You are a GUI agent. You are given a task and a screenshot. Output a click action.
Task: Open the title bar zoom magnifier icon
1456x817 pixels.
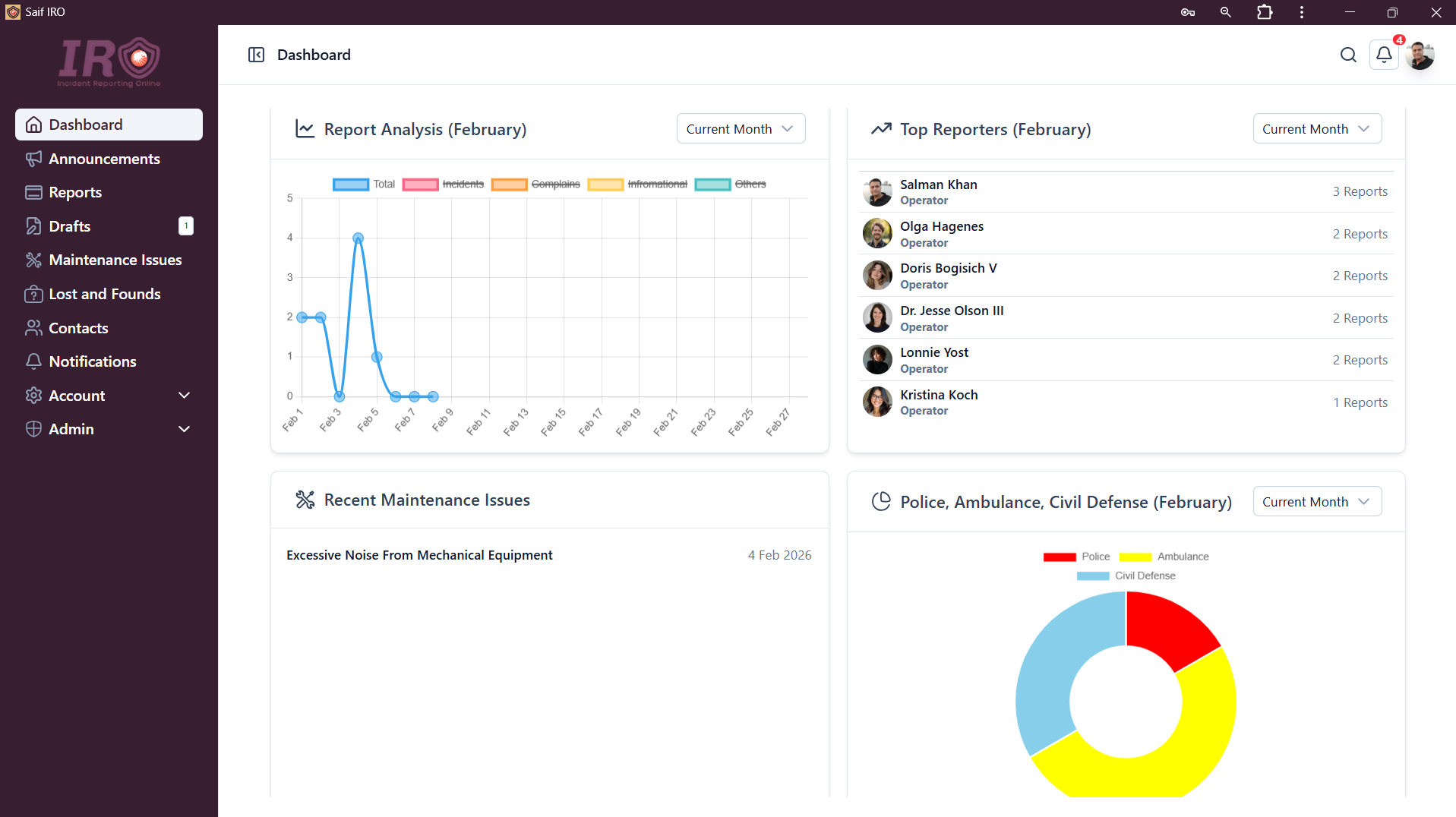(1225, 12)
